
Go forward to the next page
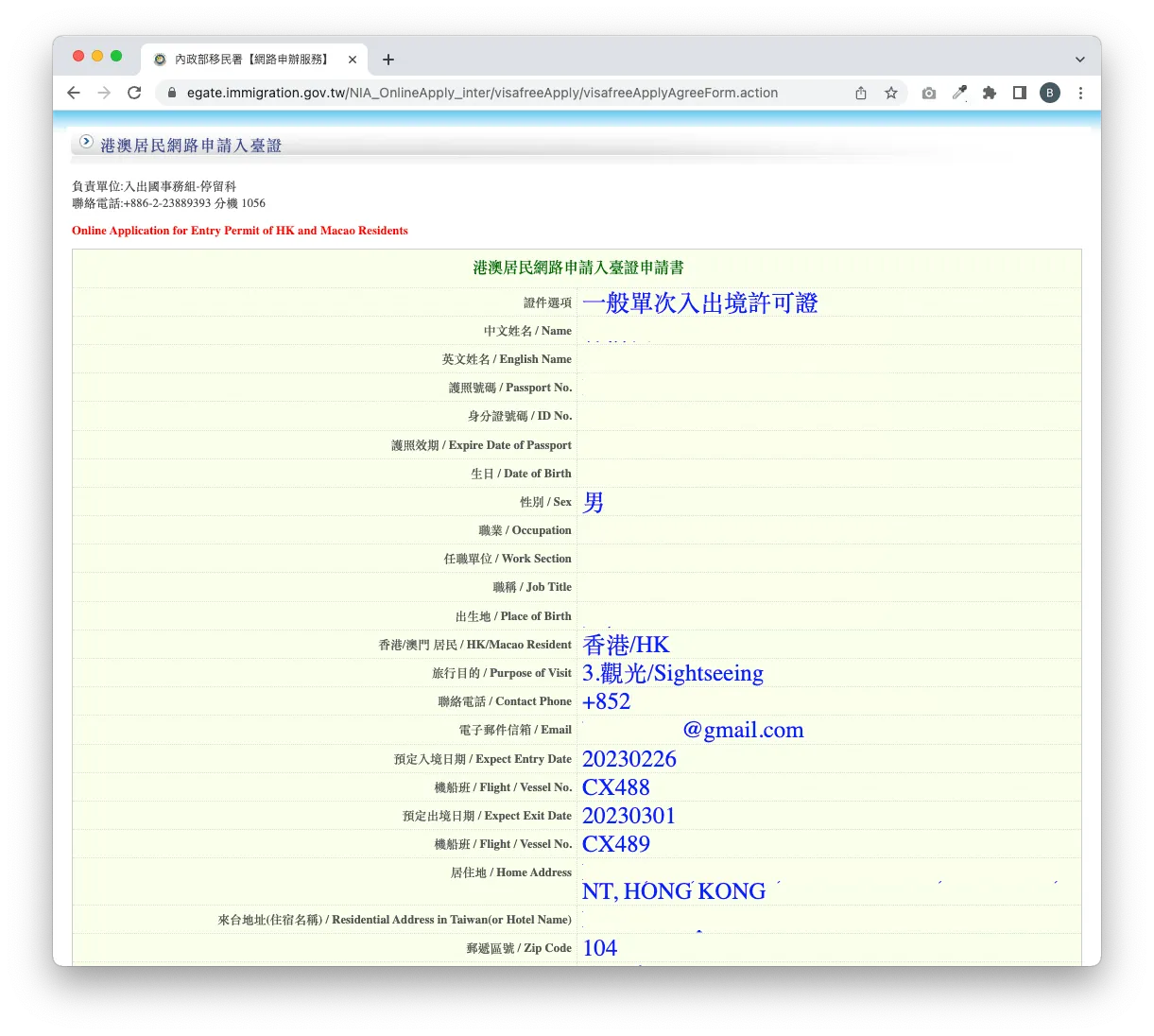coord(104,93)
